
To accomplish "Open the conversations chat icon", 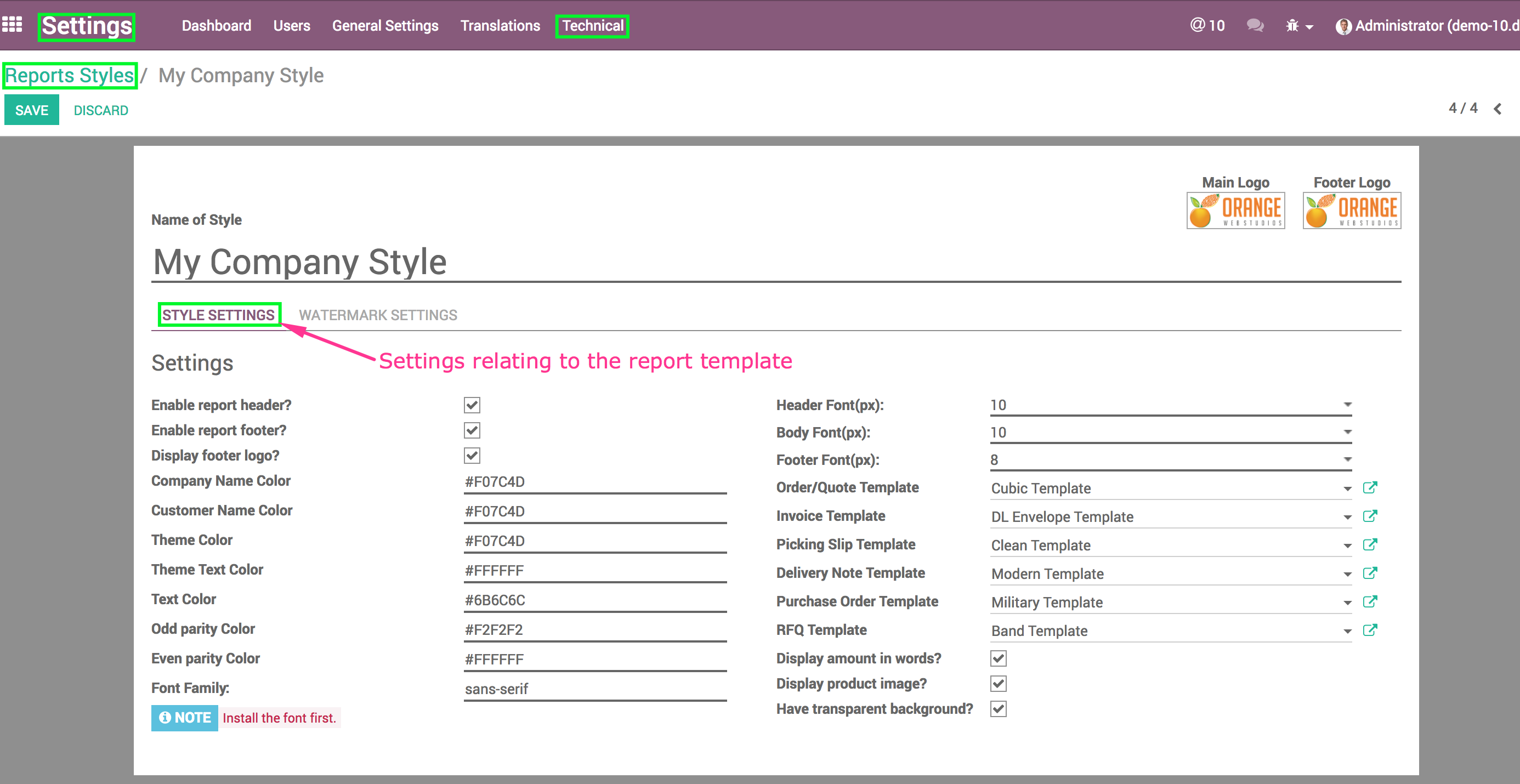I will coord(1255,25).
